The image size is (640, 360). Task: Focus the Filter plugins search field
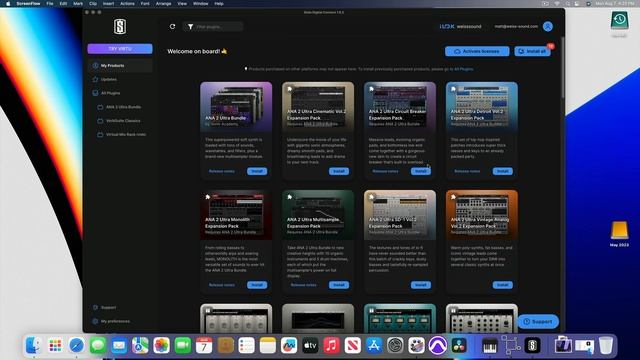213,27
